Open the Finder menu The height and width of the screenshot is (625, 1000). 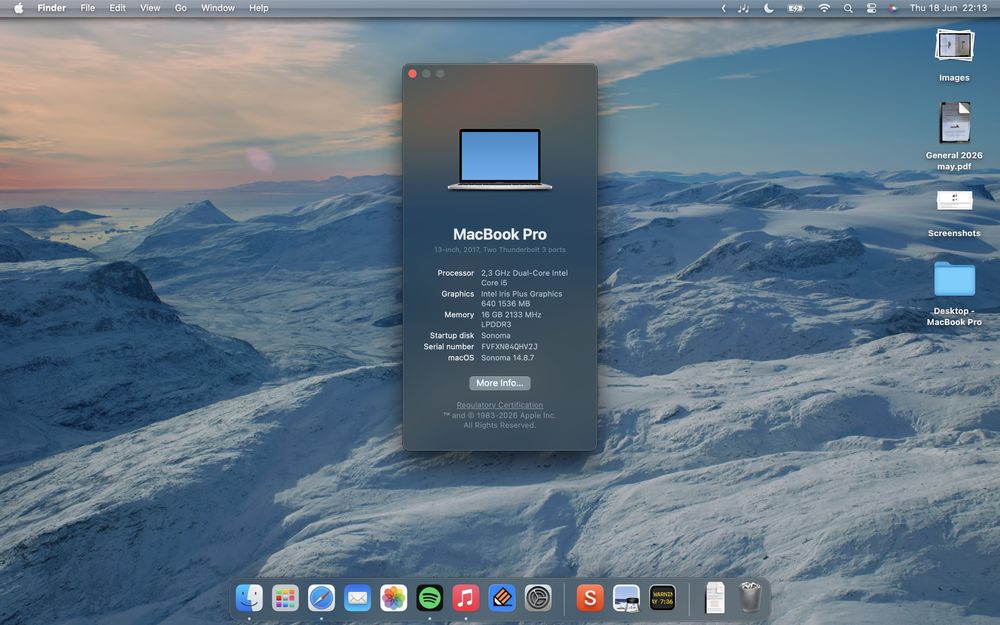(52, 8)
